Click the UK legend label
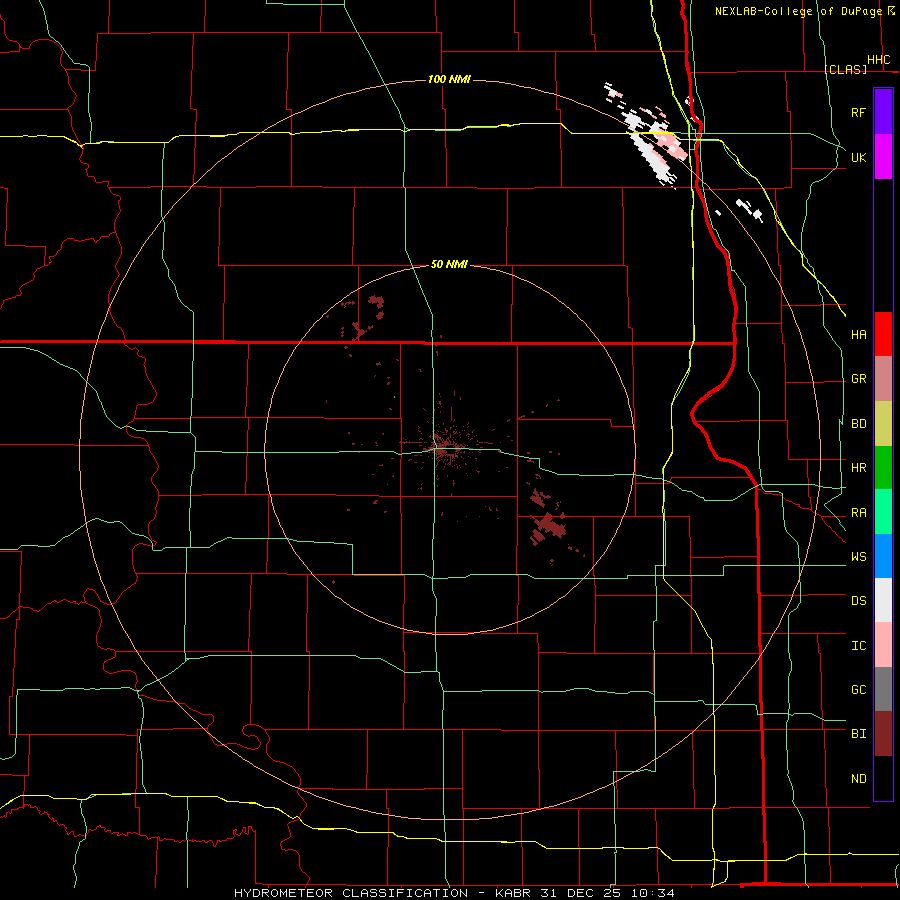This screenshot has width=900, height=900. click(x=858, y=157)
